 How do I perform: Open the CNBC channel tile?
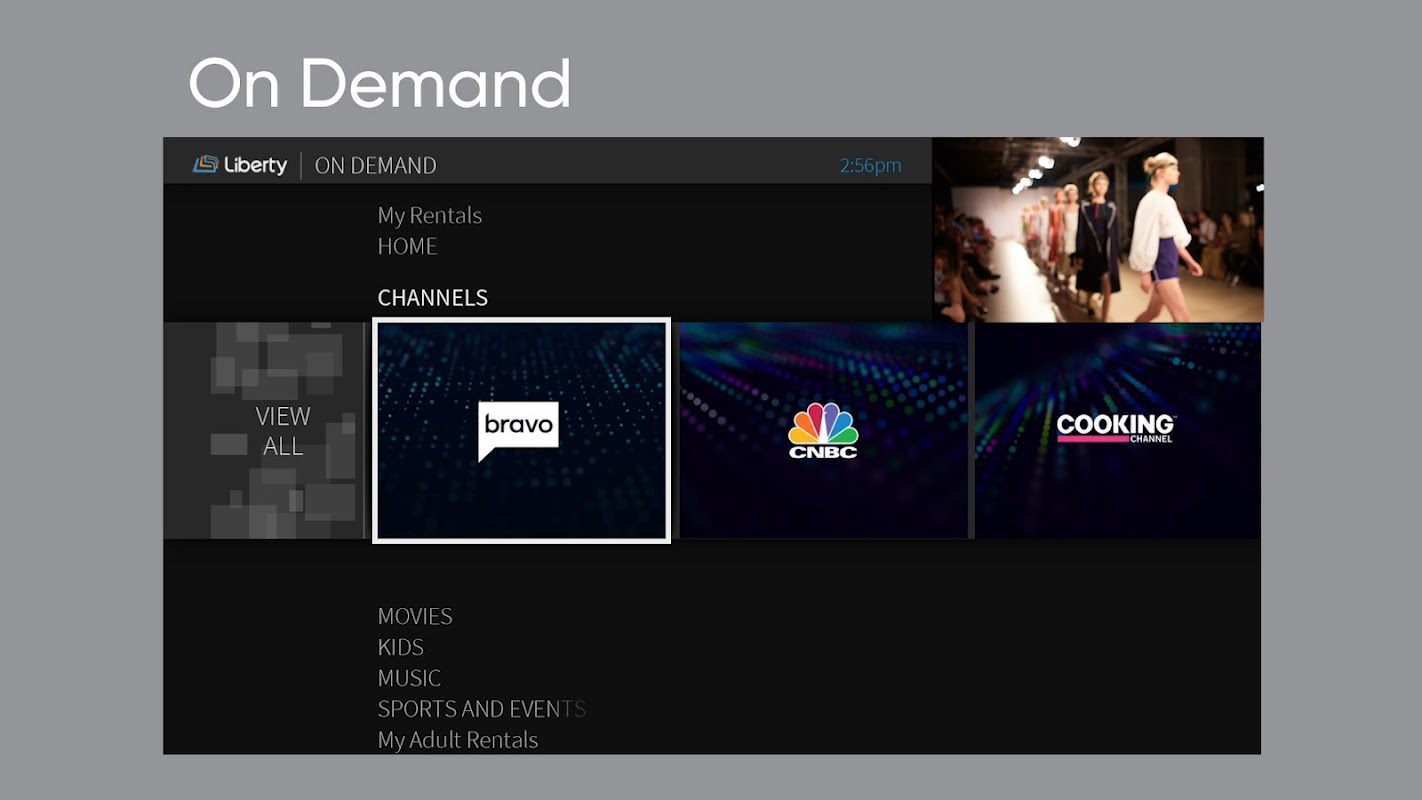[823, 431]
